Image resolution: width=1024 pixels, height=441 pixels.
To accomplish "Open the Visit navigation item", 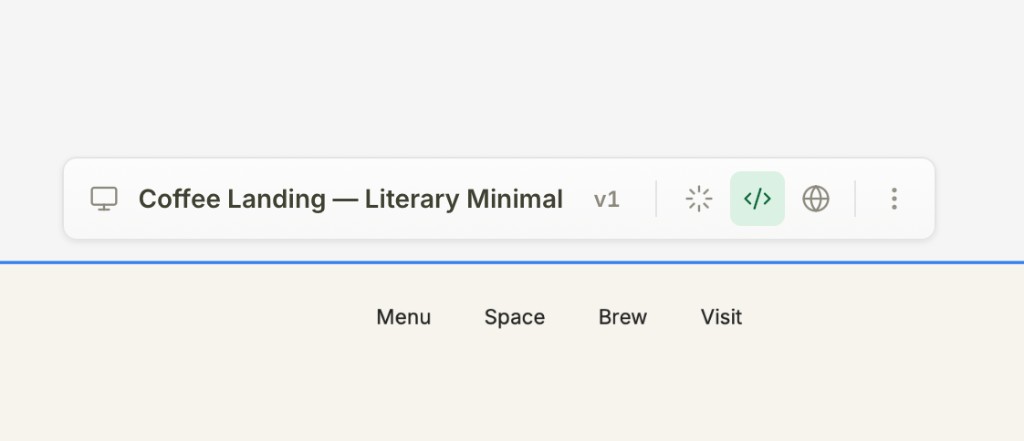I will pos(722,317).
